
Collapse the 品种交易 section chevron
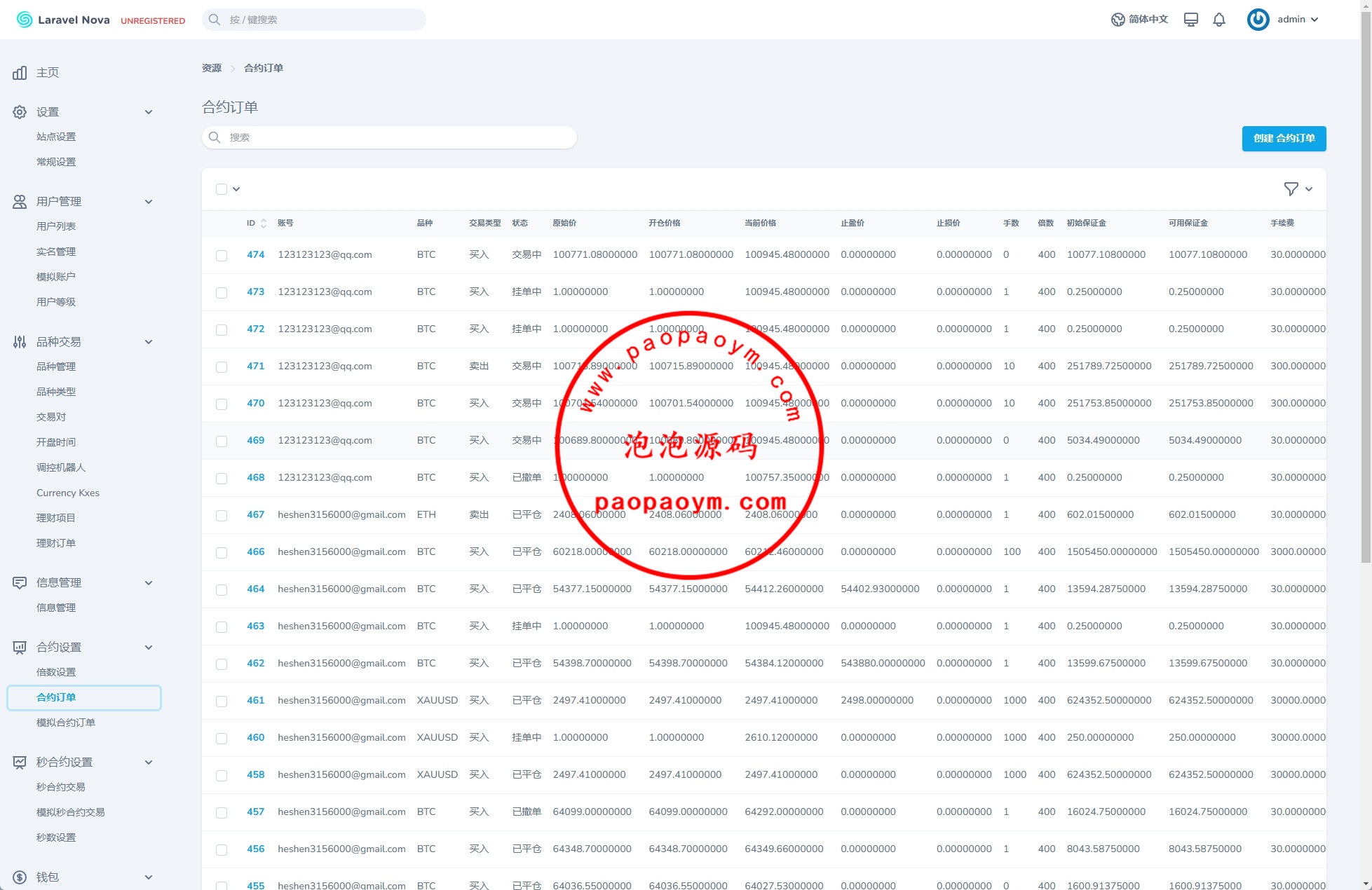[x=149, y=342]
